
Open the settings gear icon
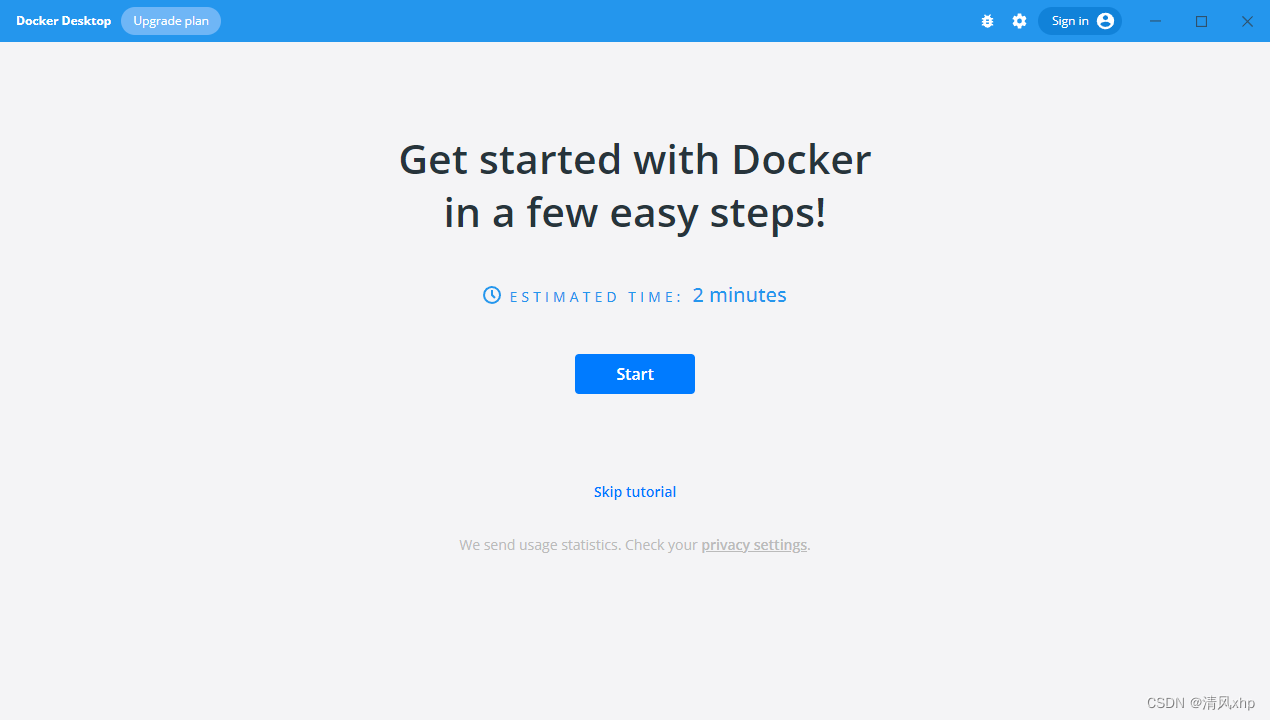tap(1019, 21)
